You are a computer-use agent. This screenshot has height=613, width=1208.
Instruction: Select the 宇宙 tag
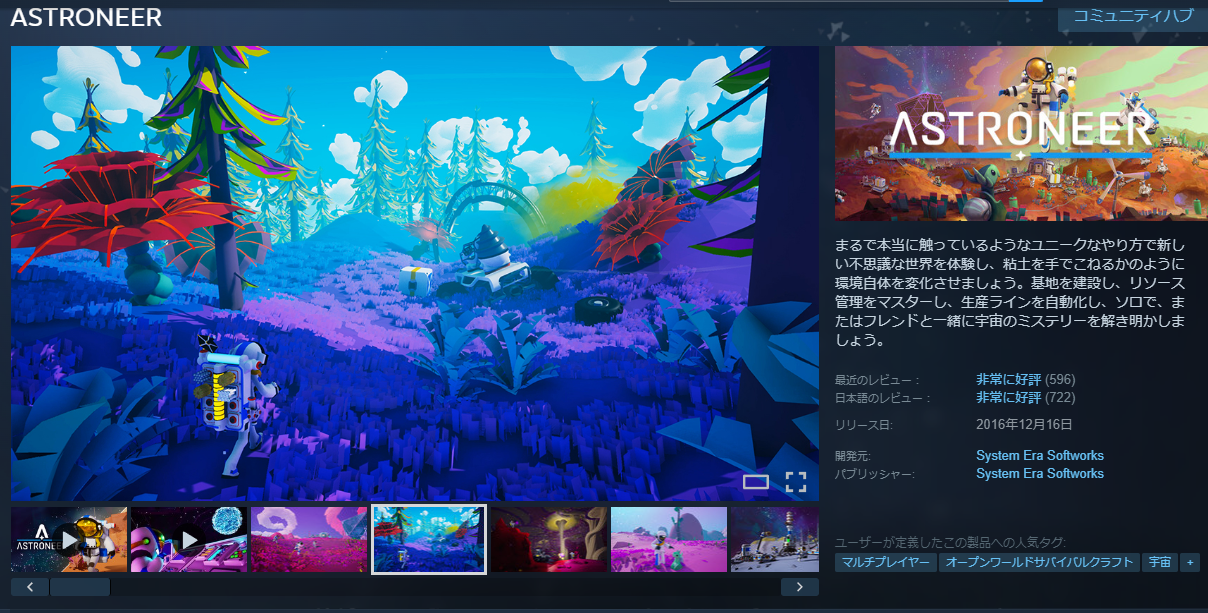pos(1160,563)
